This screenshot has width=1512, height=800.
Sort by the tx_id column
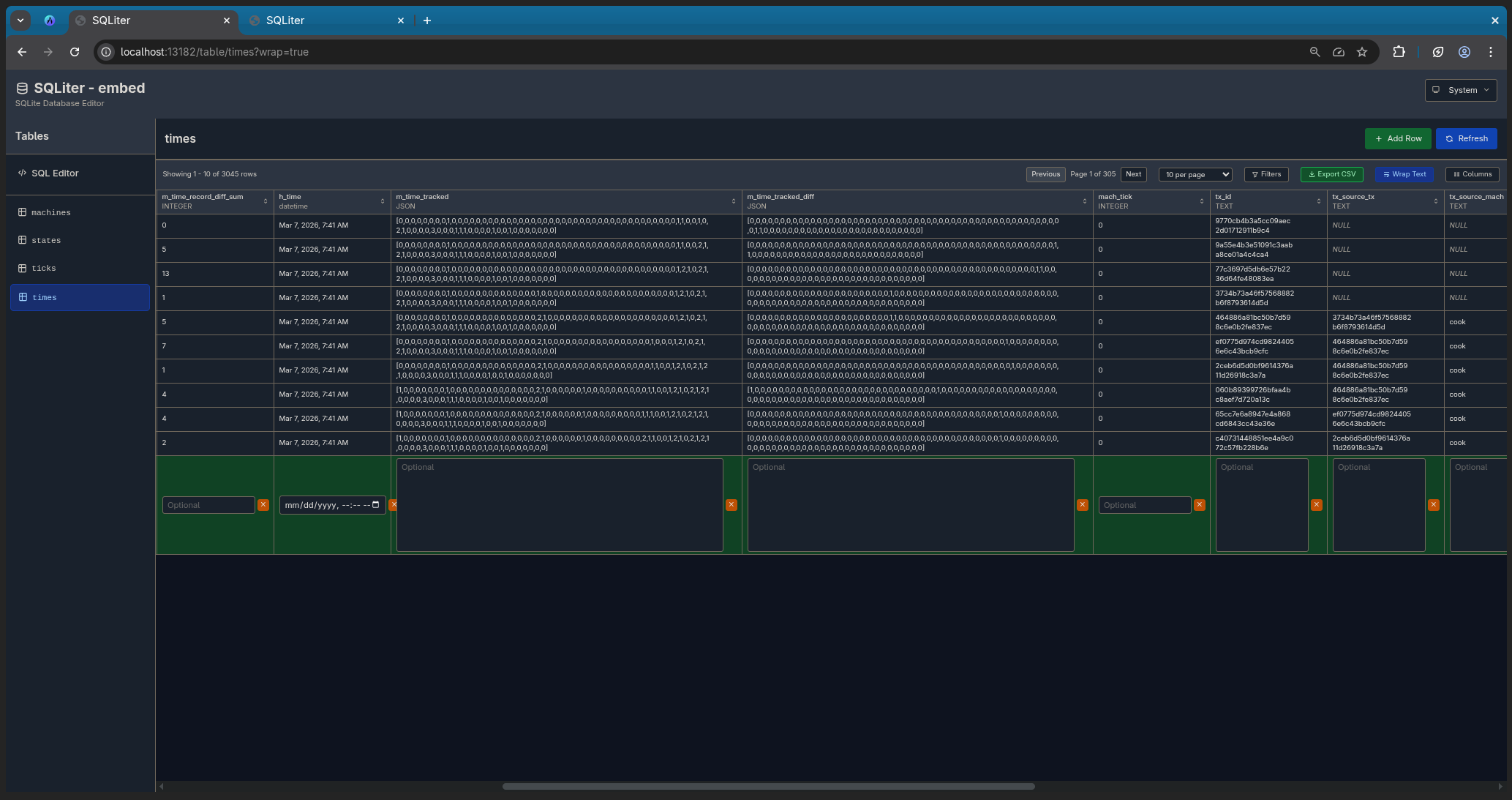(x=1318, y=201)
